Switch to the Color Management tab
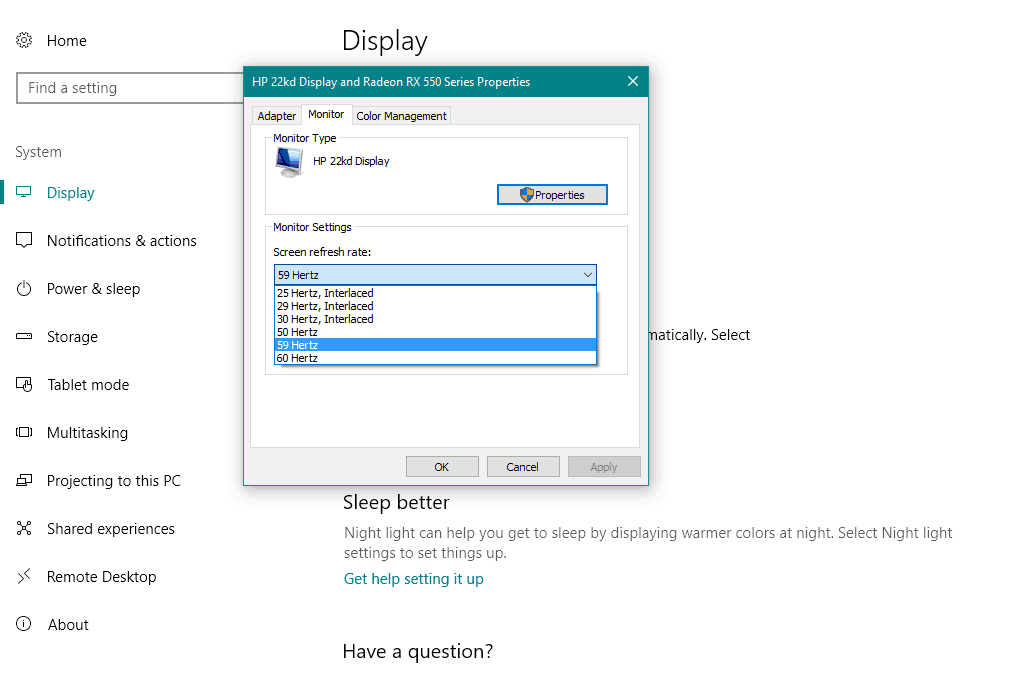 tap(402, 116)
